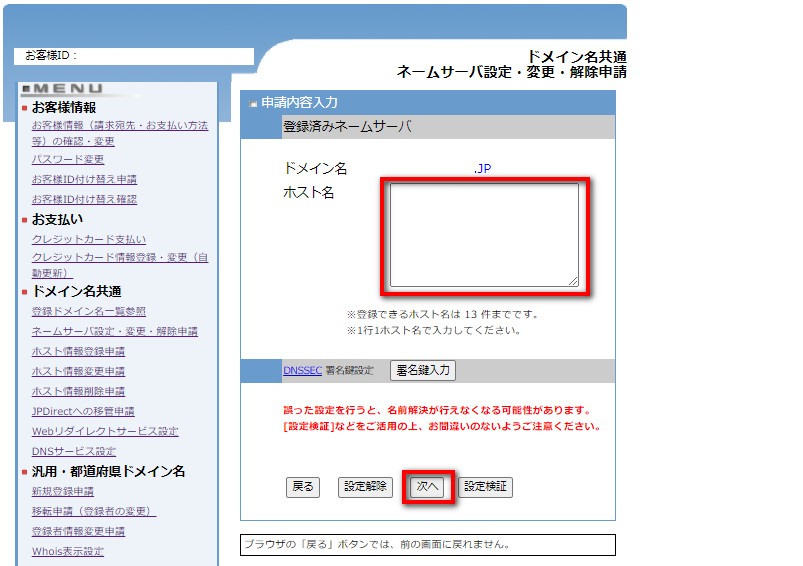This screenshot has height=566, width=803.
Task: Click the お支払い menu heading
Action: coord(57,219)
